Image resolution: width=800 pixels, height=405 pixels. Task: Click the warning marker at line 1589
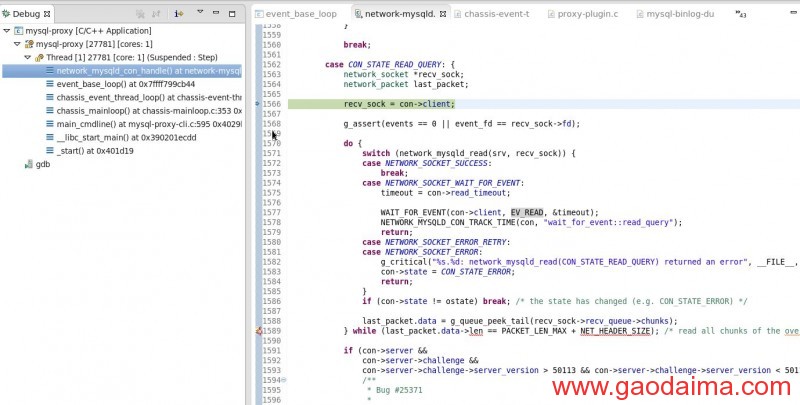259,331
